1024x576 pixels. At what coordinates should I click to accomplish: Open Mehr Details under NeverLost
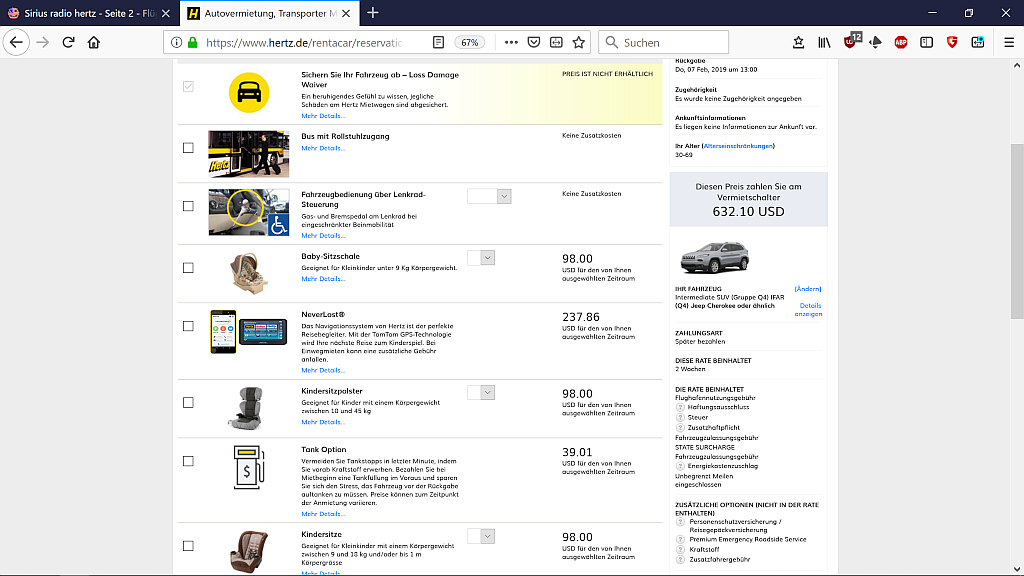(x=323, y=370)
